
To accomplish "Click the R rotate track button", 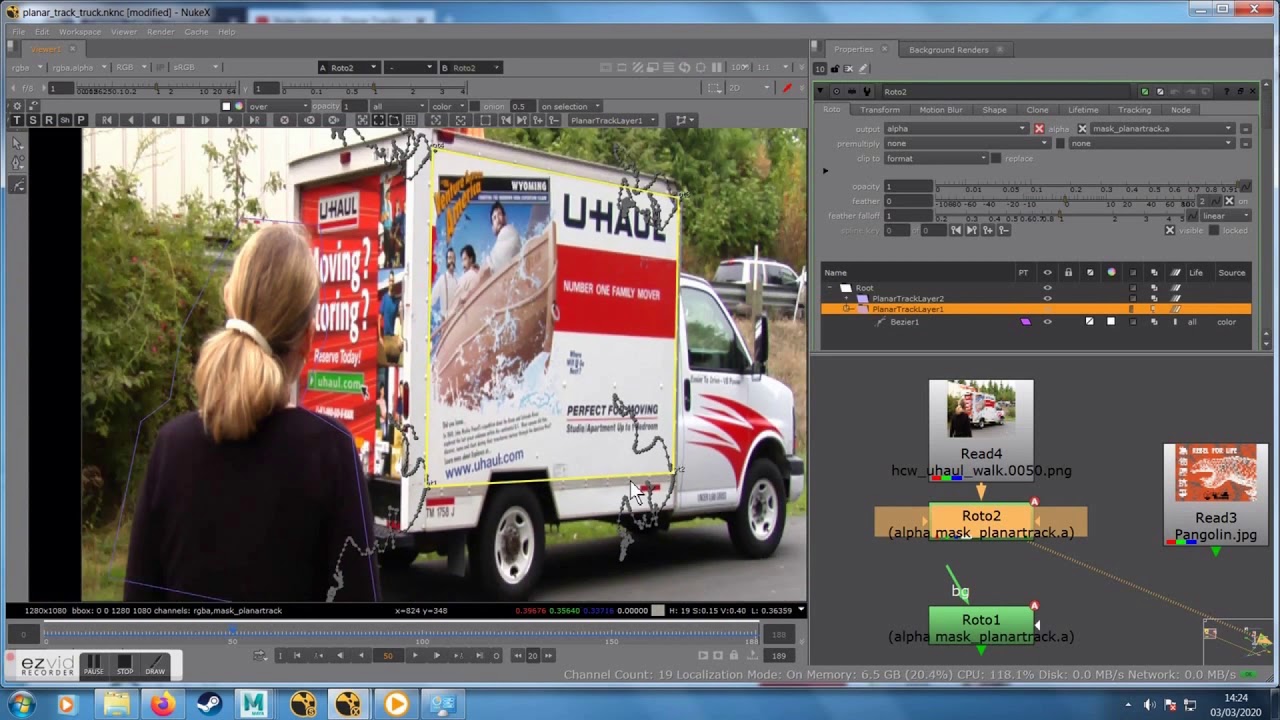I will [x=49, y=120].
